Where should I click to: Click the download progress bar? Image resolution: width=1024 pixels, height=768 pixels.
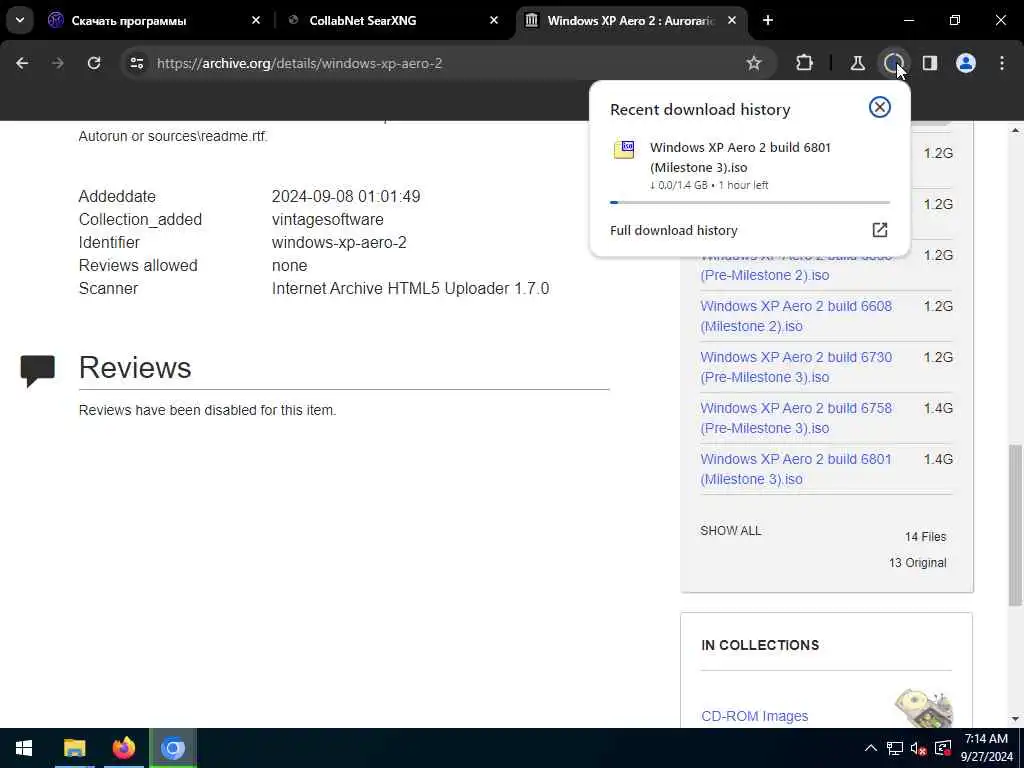[x=750, y=202]
